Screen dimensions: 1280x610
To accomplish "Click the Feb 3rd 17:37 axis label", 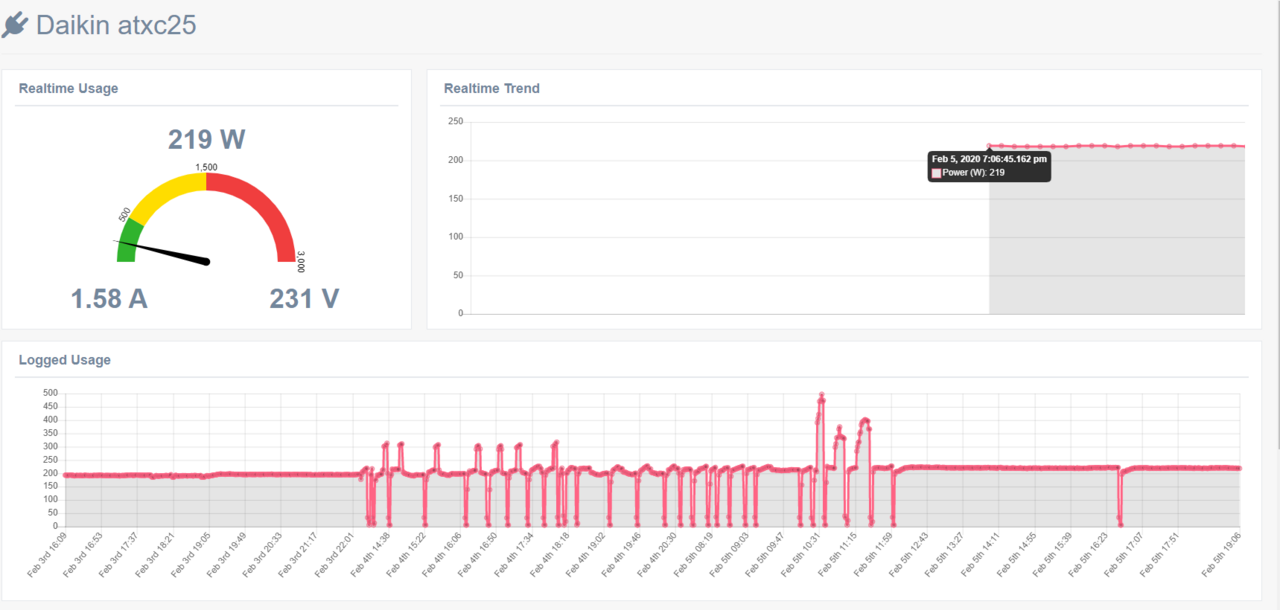I will [x=119, y=554].
